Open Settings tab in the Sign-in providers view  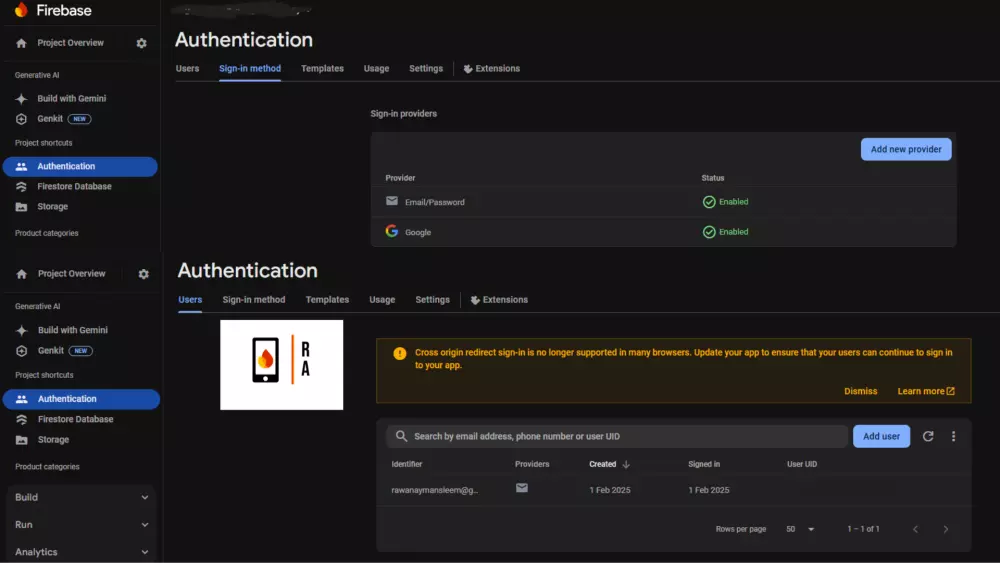(426, 68)
